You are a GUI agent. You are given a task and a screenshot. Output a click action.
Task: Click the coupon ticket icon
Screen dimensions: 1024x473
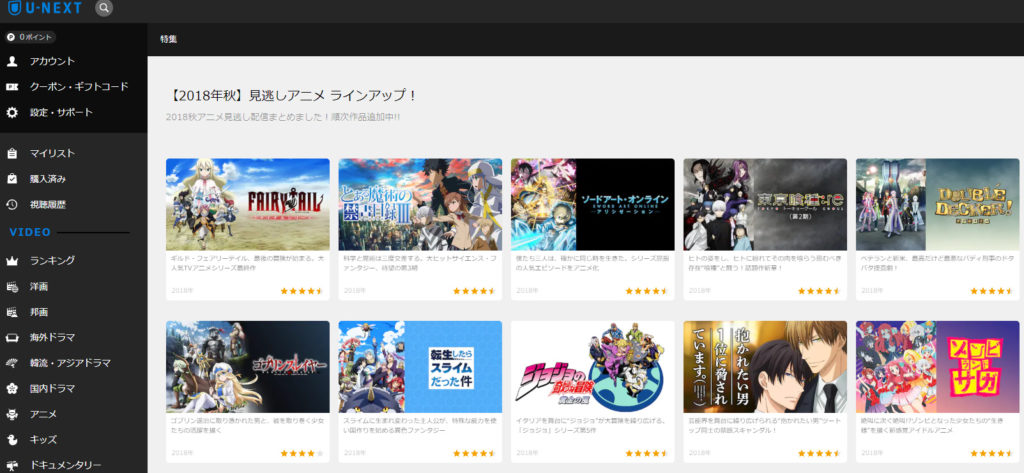12,87
